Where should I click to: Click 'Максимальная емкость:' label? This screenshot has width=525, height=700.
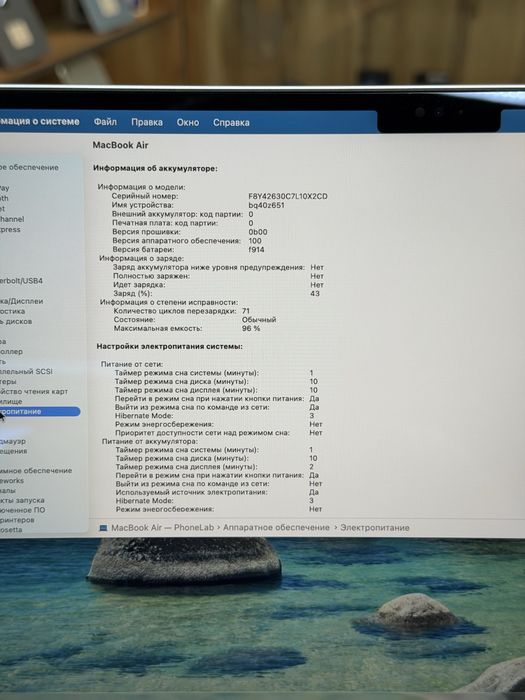158,329
